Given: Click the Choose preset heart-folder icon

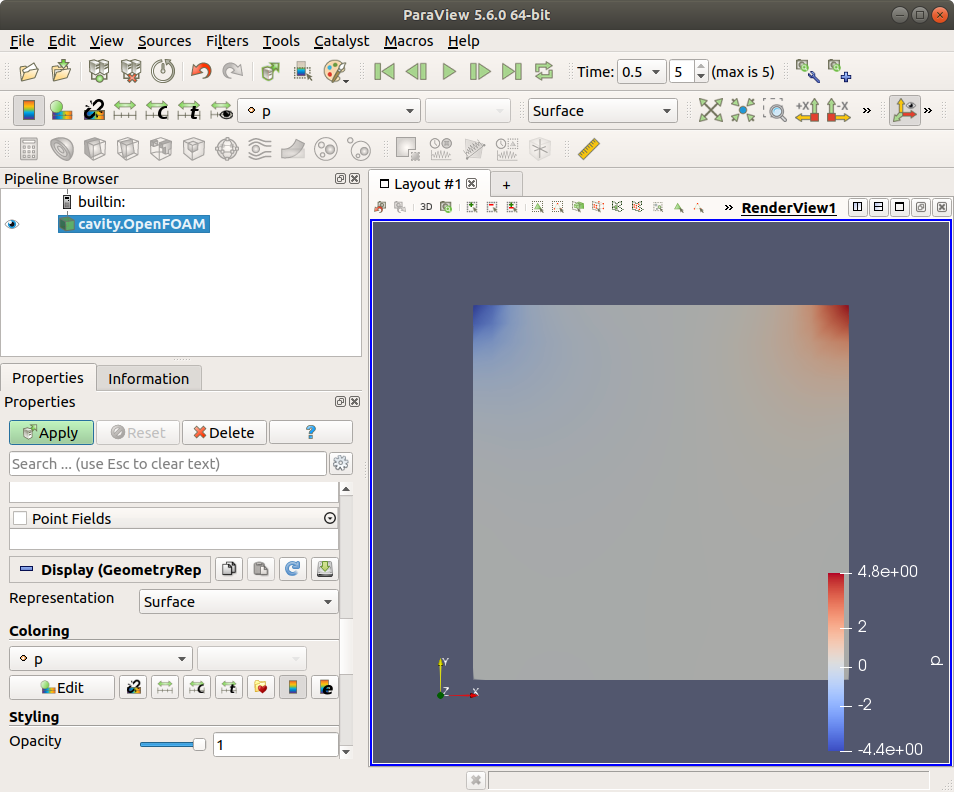Looking at the screenshot, I should (261, 687).
